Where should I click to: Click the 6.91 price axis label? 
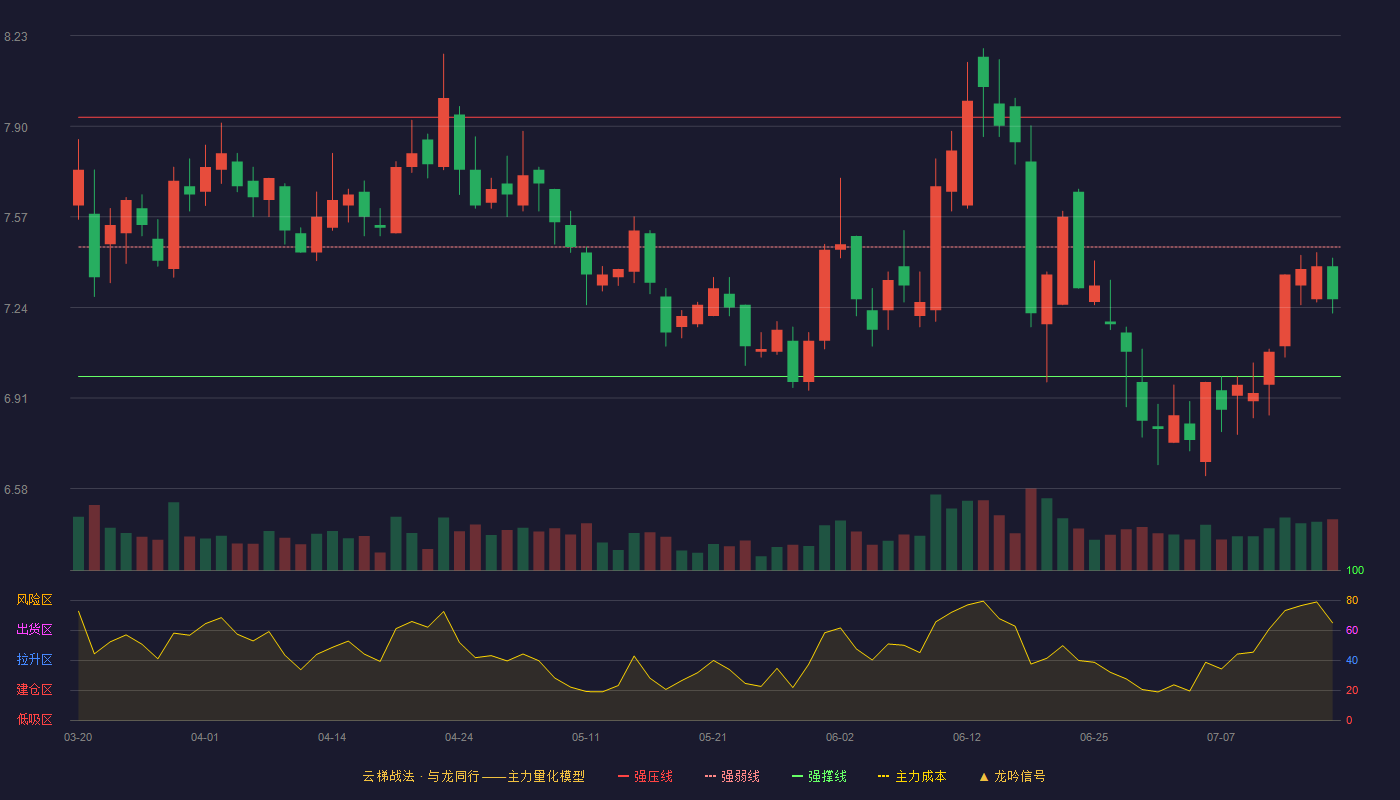coord(16,399)
